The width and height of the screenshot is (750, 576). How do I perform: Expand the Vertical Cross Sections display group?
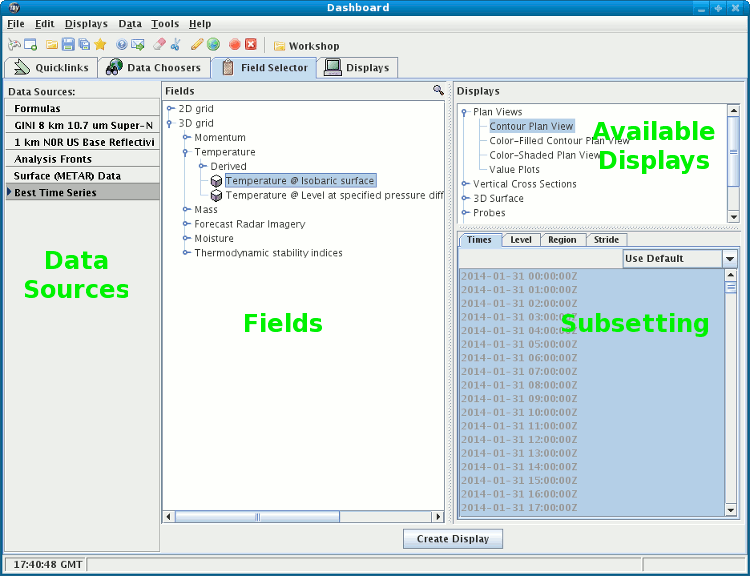coord(465,184)
